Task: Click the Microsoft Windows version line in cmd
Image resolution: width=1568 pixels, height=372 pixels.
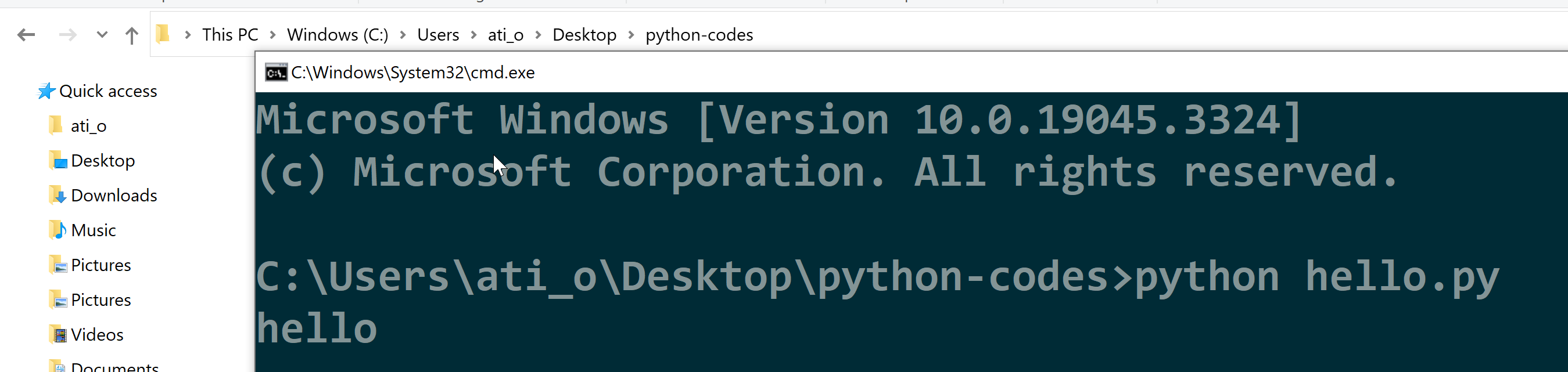Action: click(x=779, y=120)
